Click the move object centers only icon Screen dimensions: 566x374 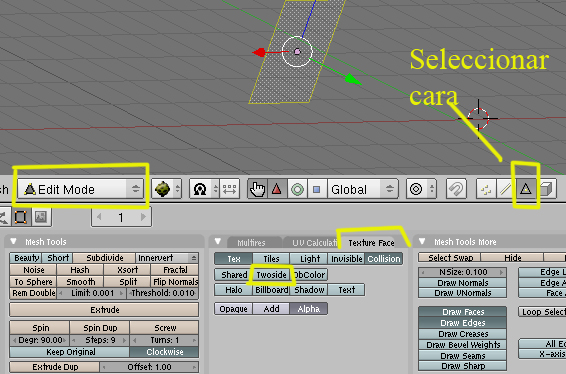[x=230, y=189]
